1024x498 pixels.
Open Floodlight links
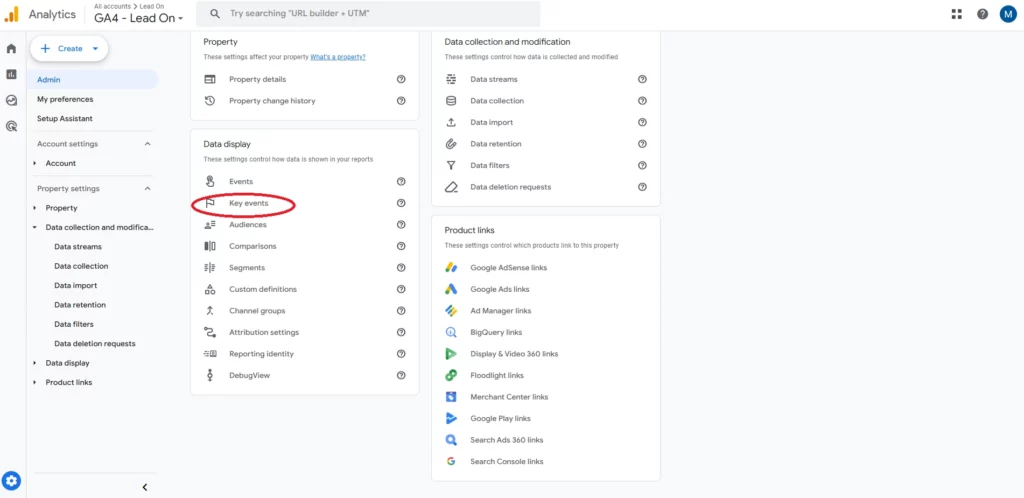[497, 375]
